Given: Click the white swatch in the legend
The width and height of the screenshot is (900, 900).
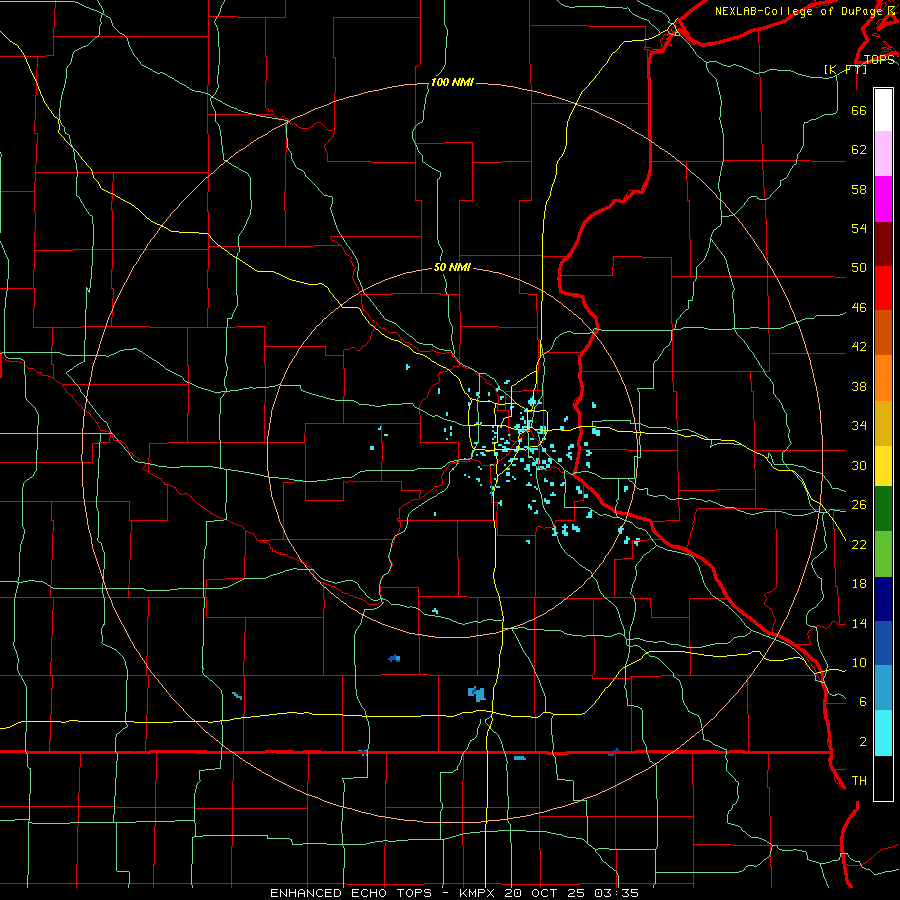Looking at the screenshot, I should 883,110.
